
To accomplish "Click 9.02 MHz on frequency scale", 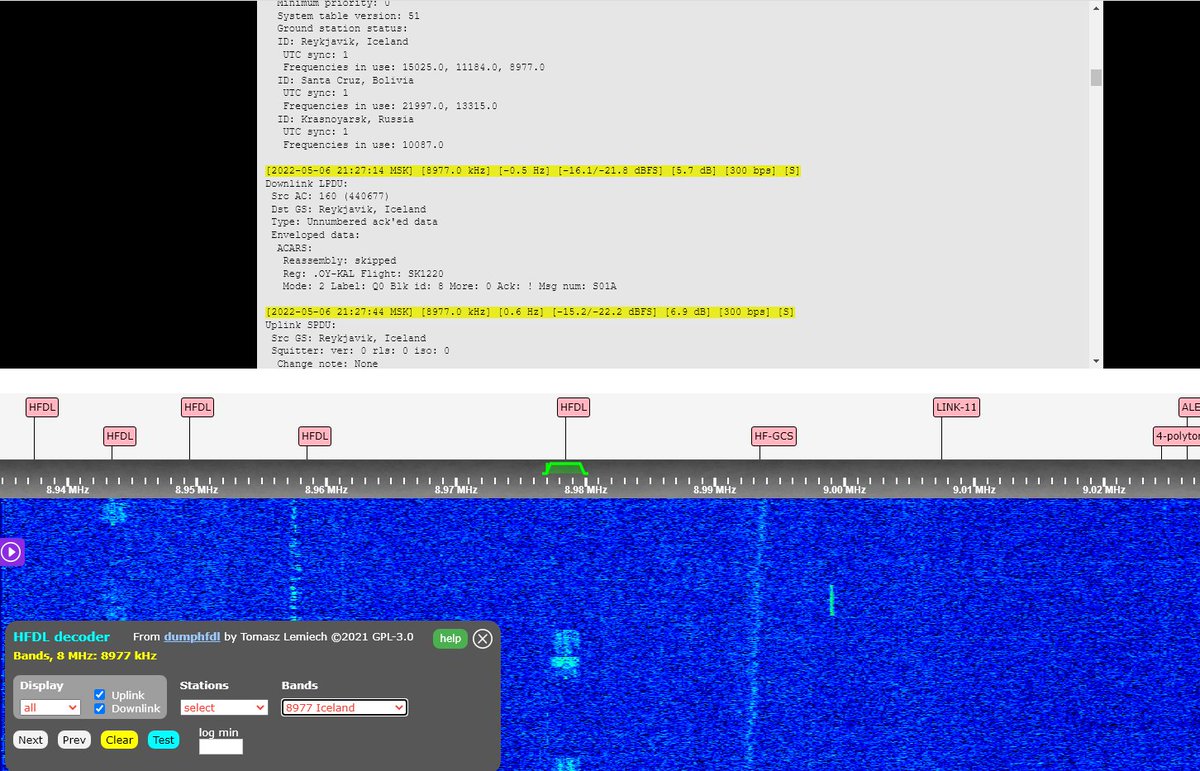I will pos(1102,490).
